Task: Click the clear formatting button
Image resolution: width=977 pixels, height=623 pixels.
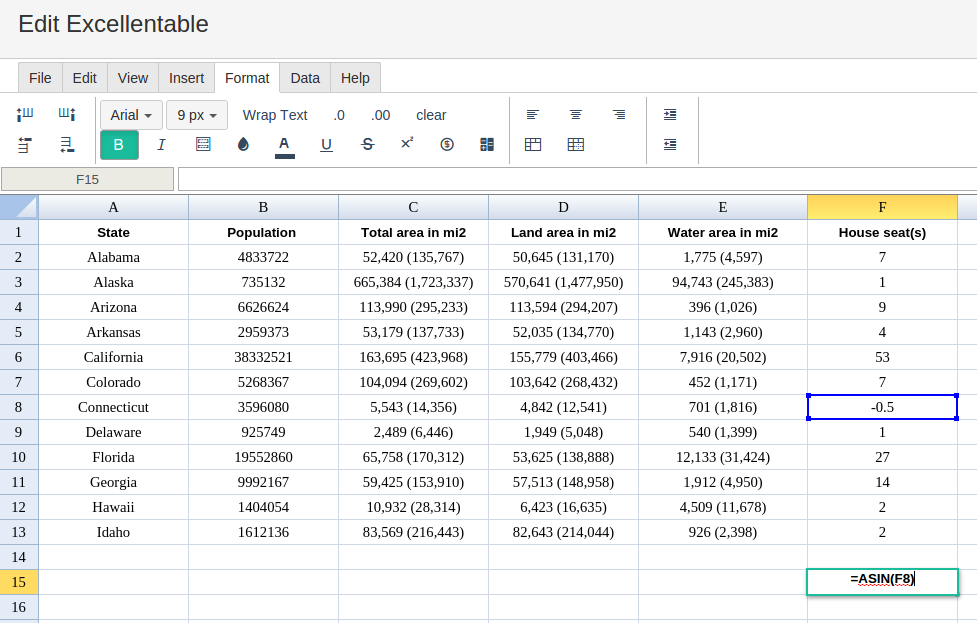Action: click(x=431, y=115)
